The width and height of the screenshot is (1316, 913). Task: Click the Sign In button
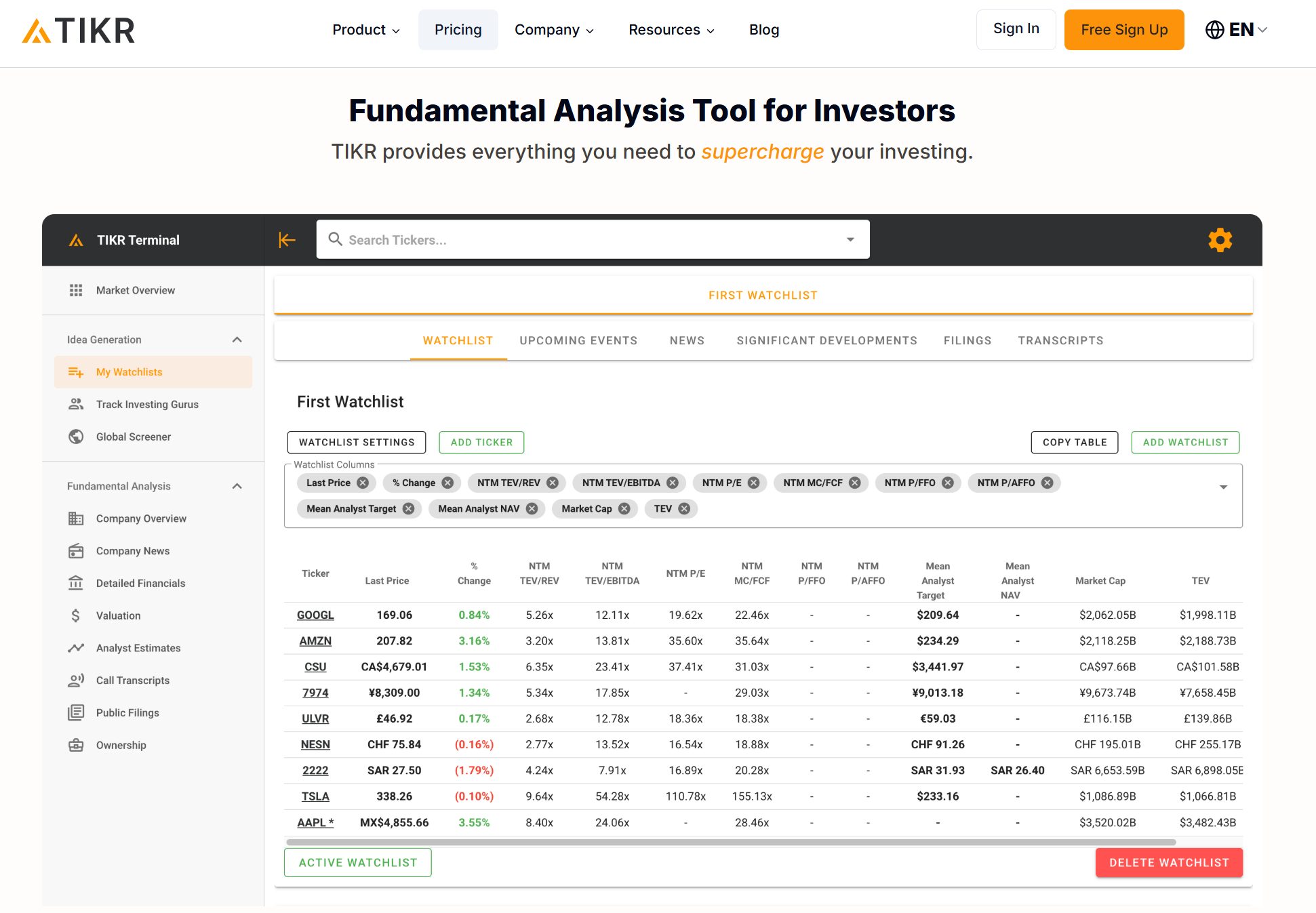tap(1016, 29)
